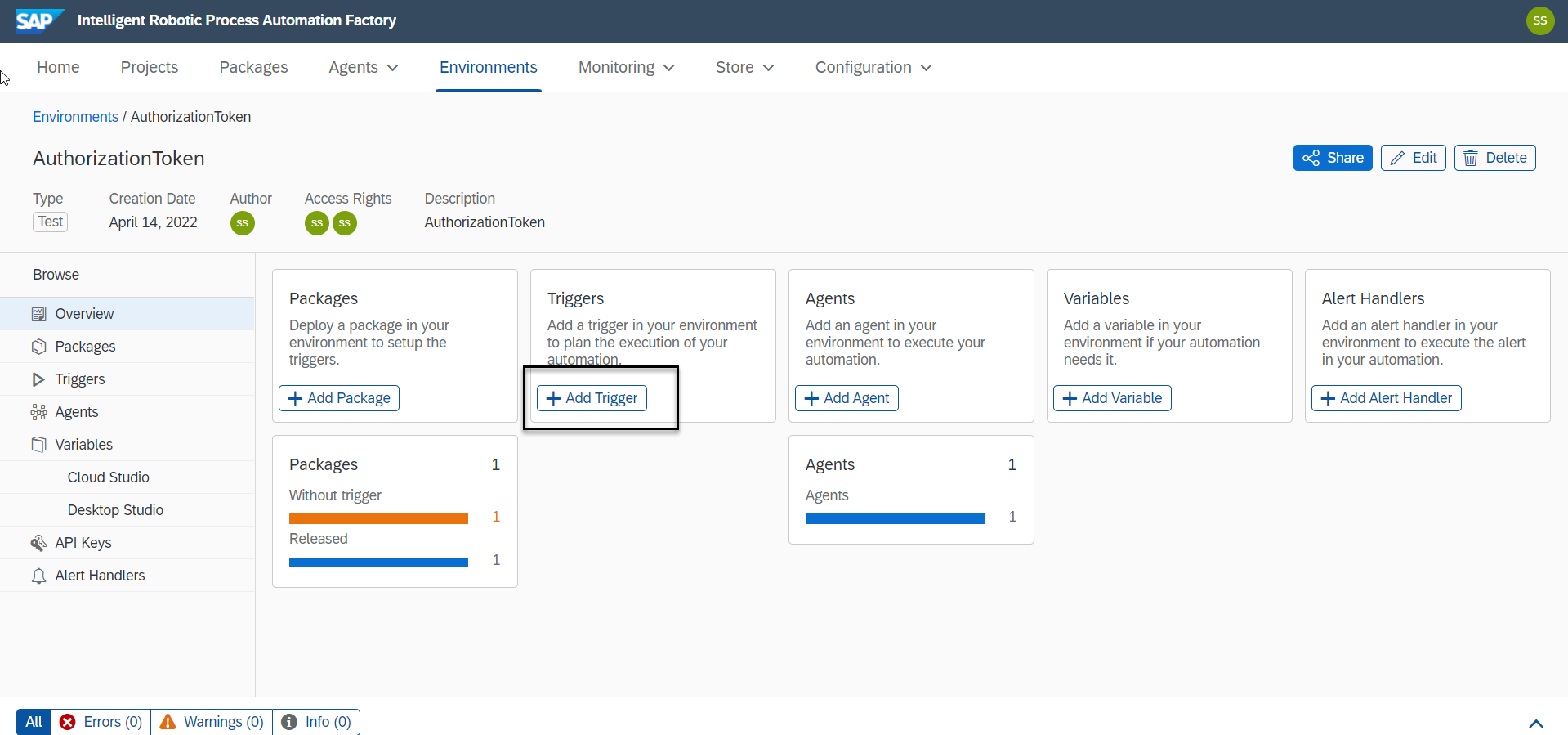Open the Agents statistics card
Screen dimensions: 1568x735
[x=911, y=490]
